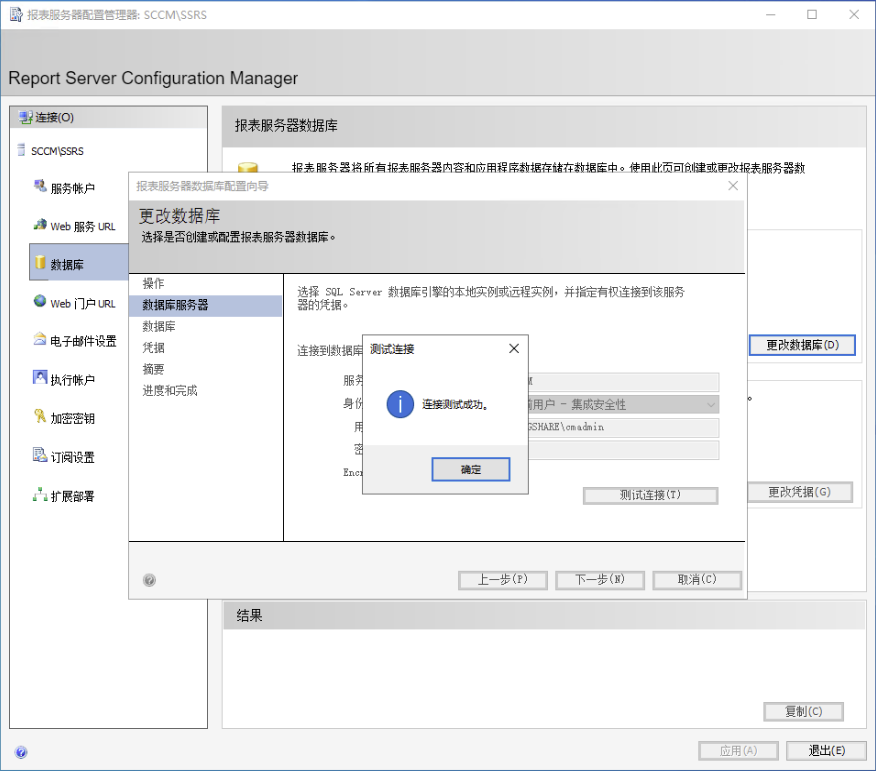The image size is (876, 771).
Task: Click the 更改凭据(G) button
Action: pos(799,492)
